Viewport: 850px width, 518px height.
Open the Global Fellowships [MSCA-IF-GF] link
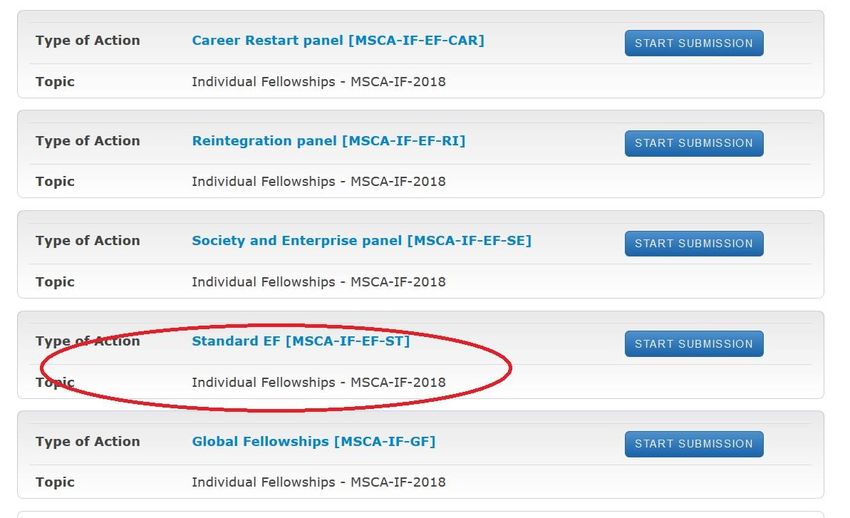click(313, 441)
